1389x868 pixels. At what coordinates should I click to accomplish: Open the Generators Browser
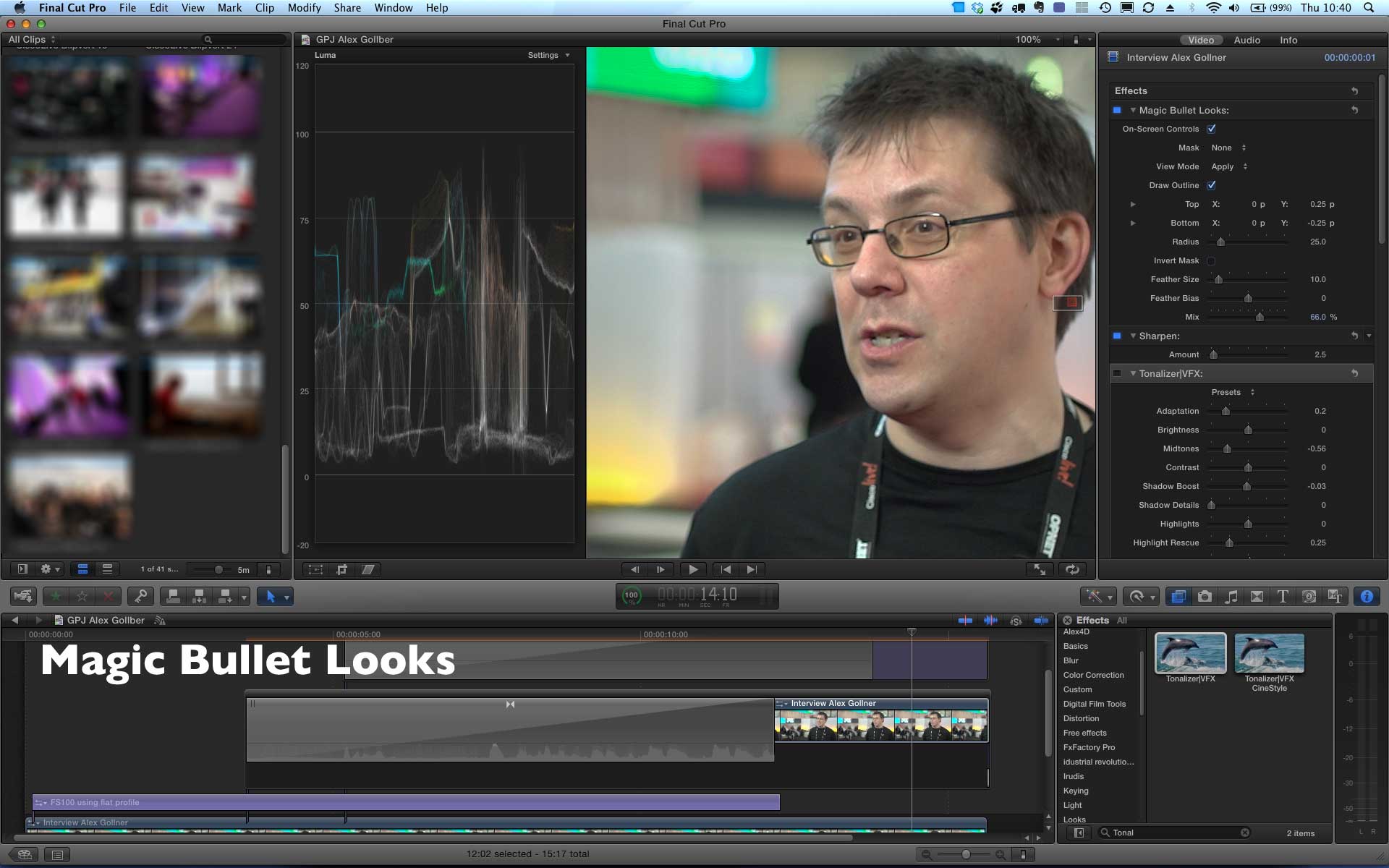tap(1309, 597)
